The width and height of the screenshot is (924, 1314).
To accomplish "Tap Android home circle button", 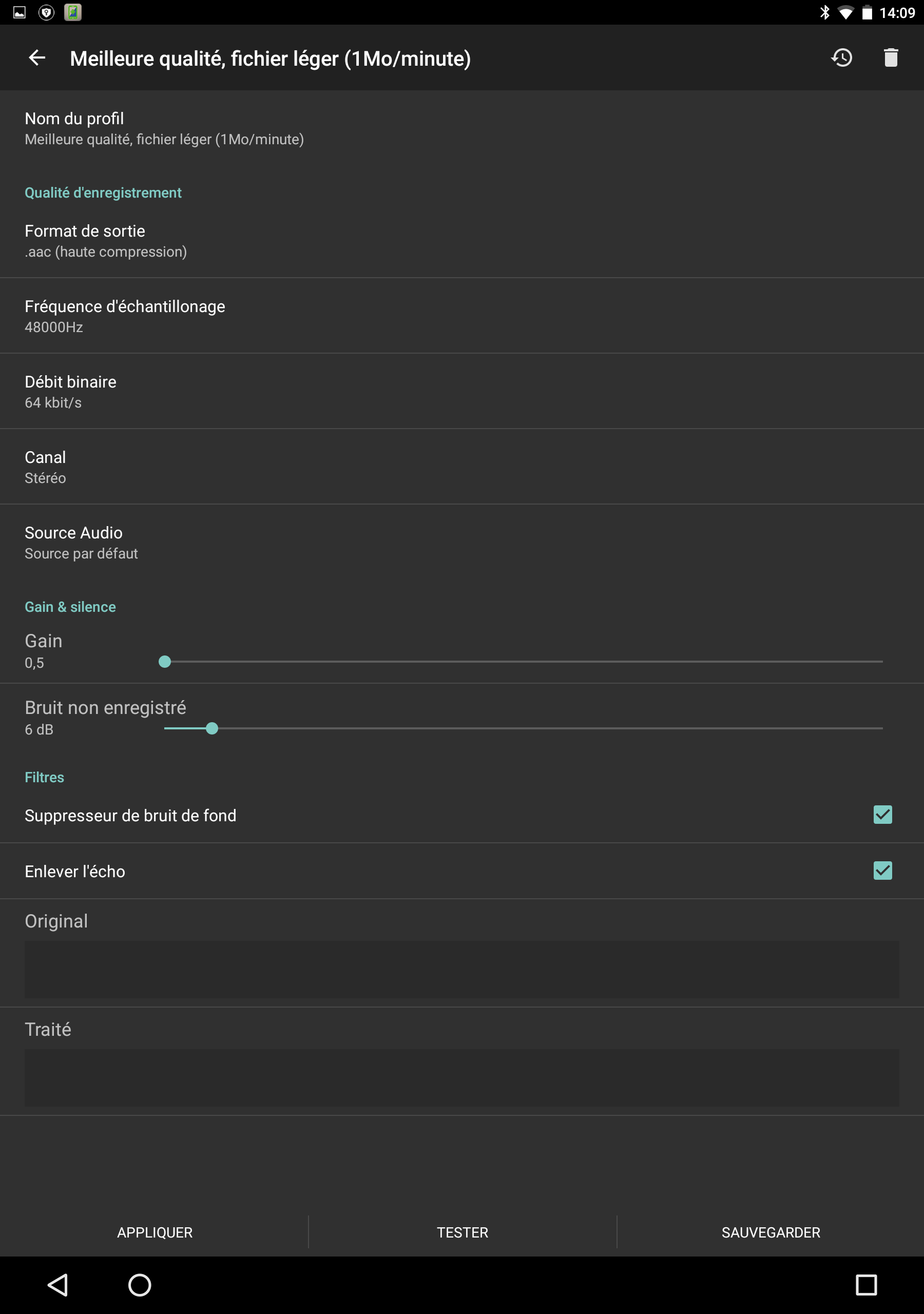I will (139, 1285).
